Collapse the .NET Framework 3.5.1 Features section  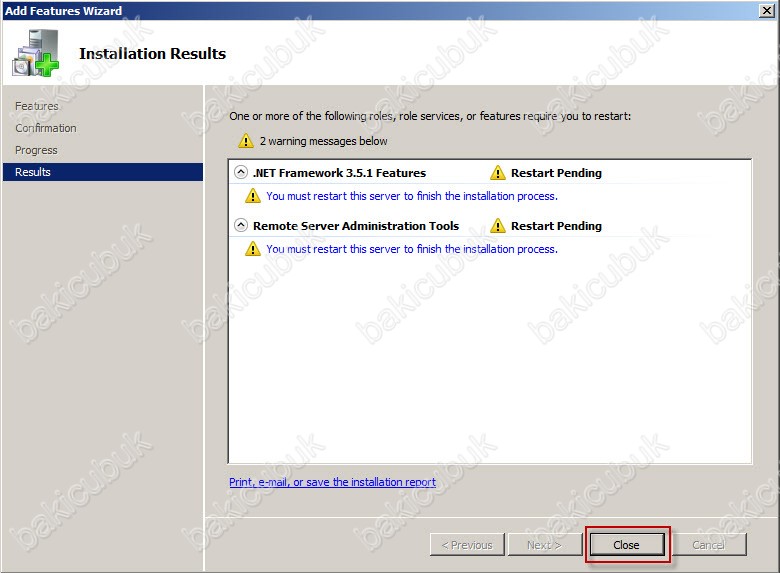(240, 172)
